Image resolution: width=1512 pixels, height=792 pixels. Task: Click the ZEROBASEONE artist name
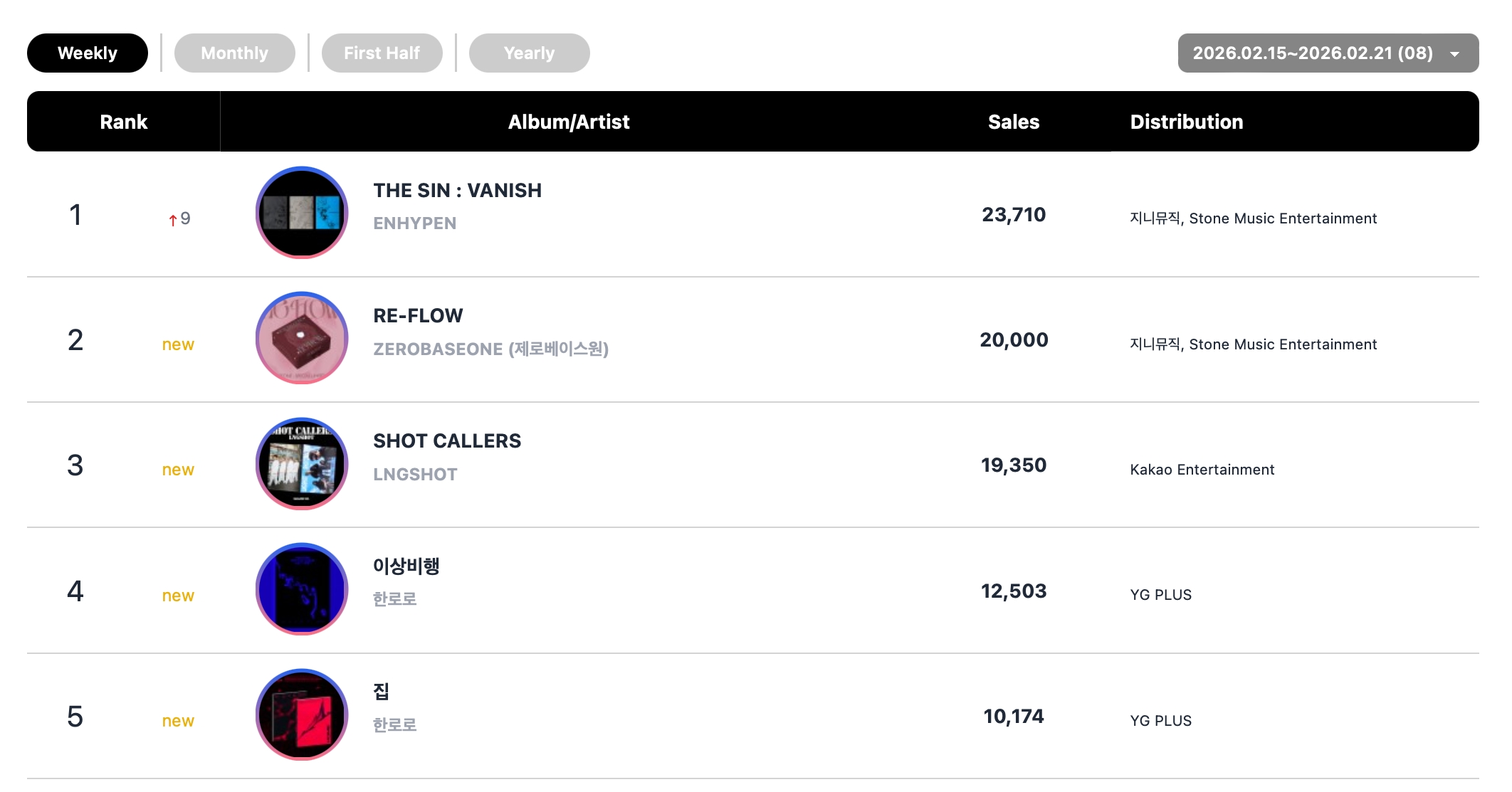click(x=490, y=349)
